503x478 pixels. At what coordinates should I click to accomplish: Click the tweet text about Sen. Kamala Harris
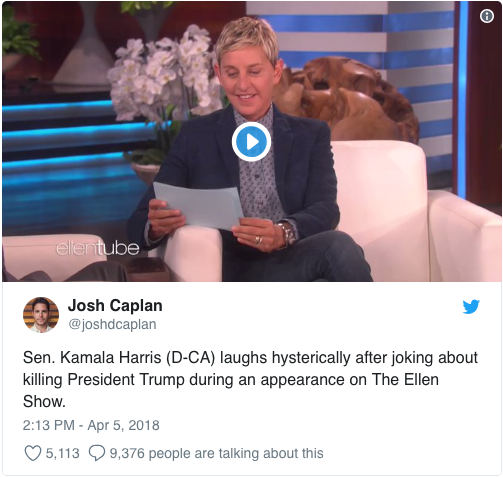(x=250, y=379)
